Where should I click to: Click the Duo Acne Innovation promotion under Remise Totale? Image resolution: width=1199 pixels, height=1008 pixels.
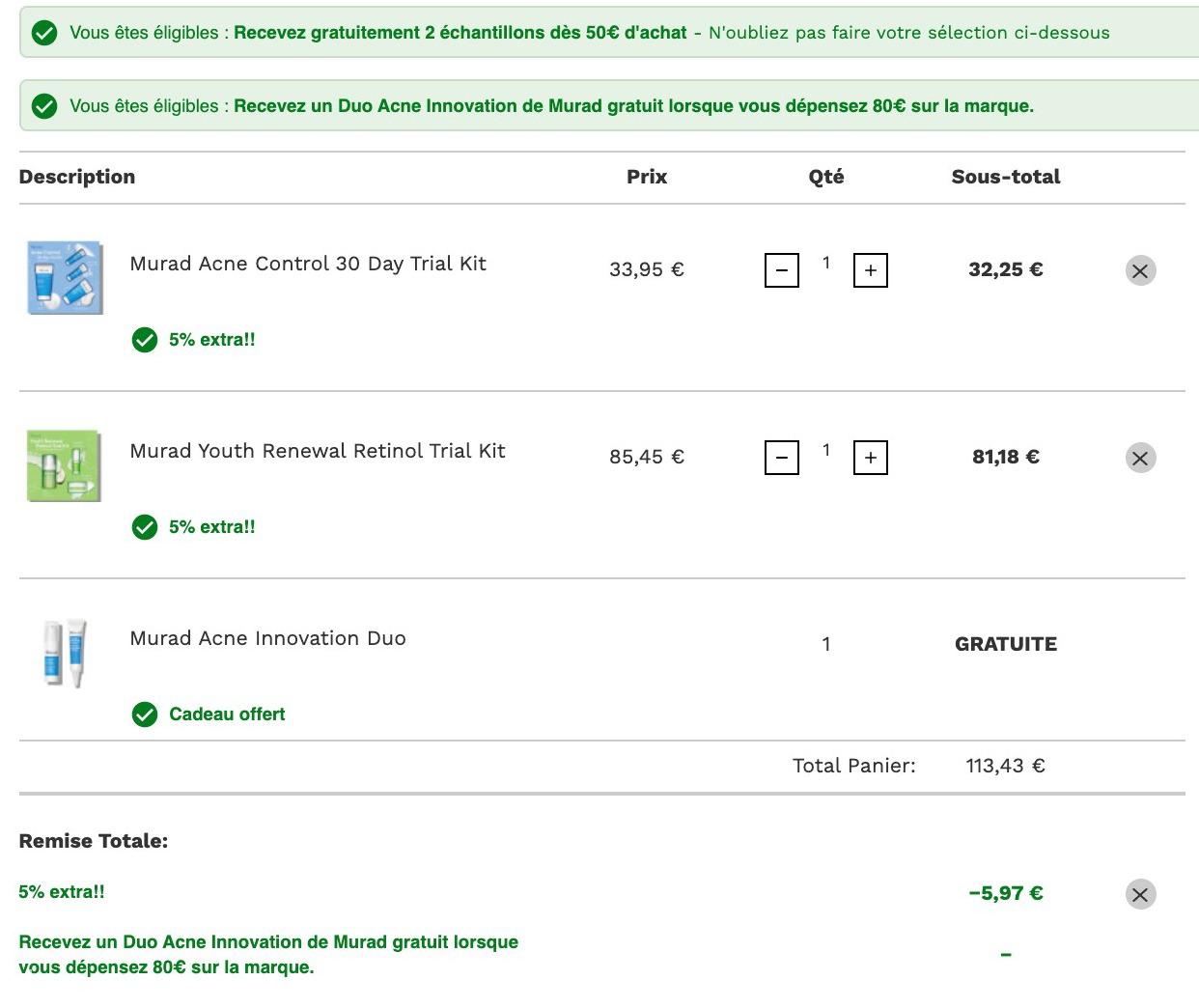pos(268,955)
